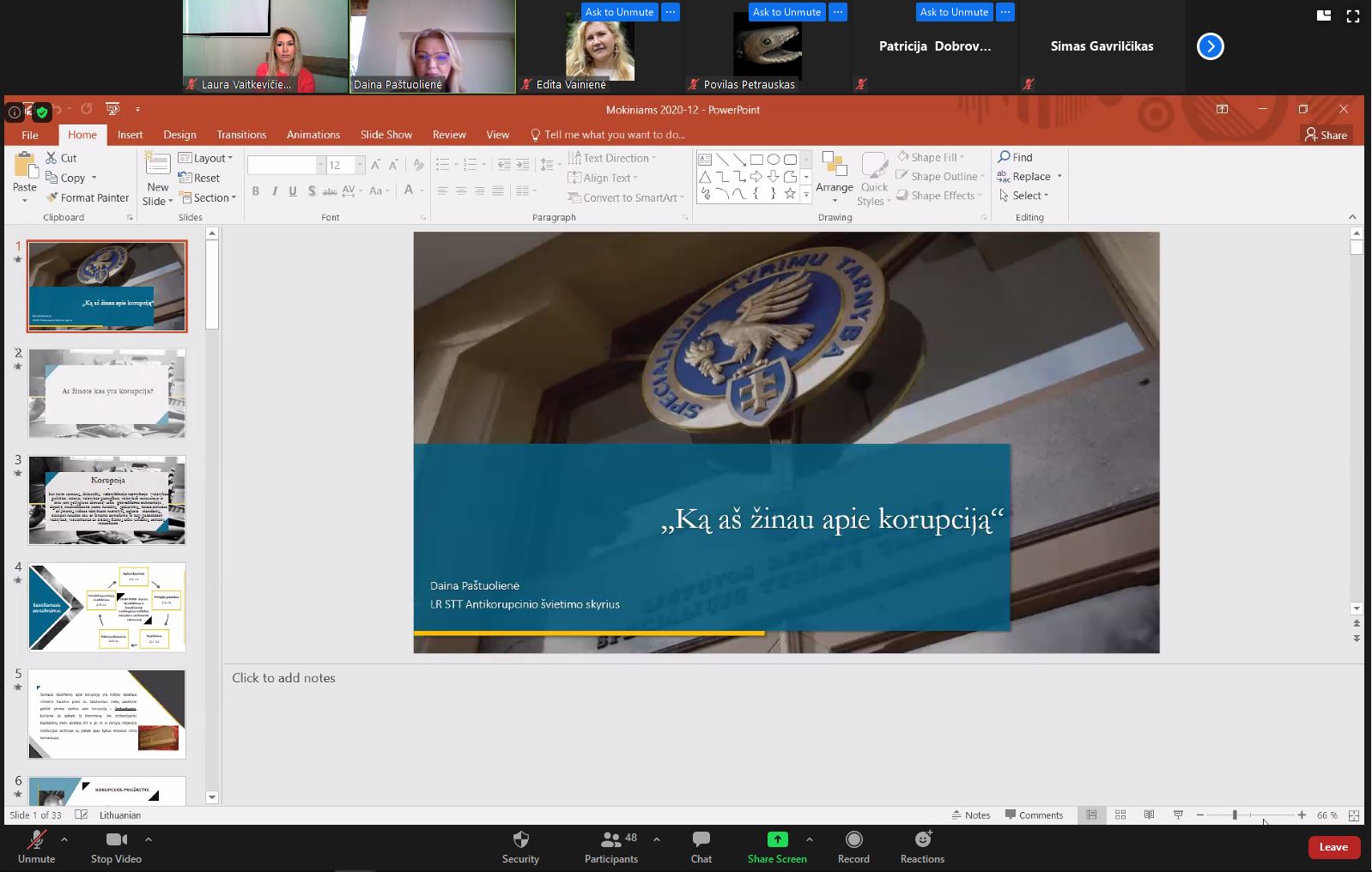Open the Zoom Chat panel
This screenshot has width=1372, height=872.
point(701,846)
